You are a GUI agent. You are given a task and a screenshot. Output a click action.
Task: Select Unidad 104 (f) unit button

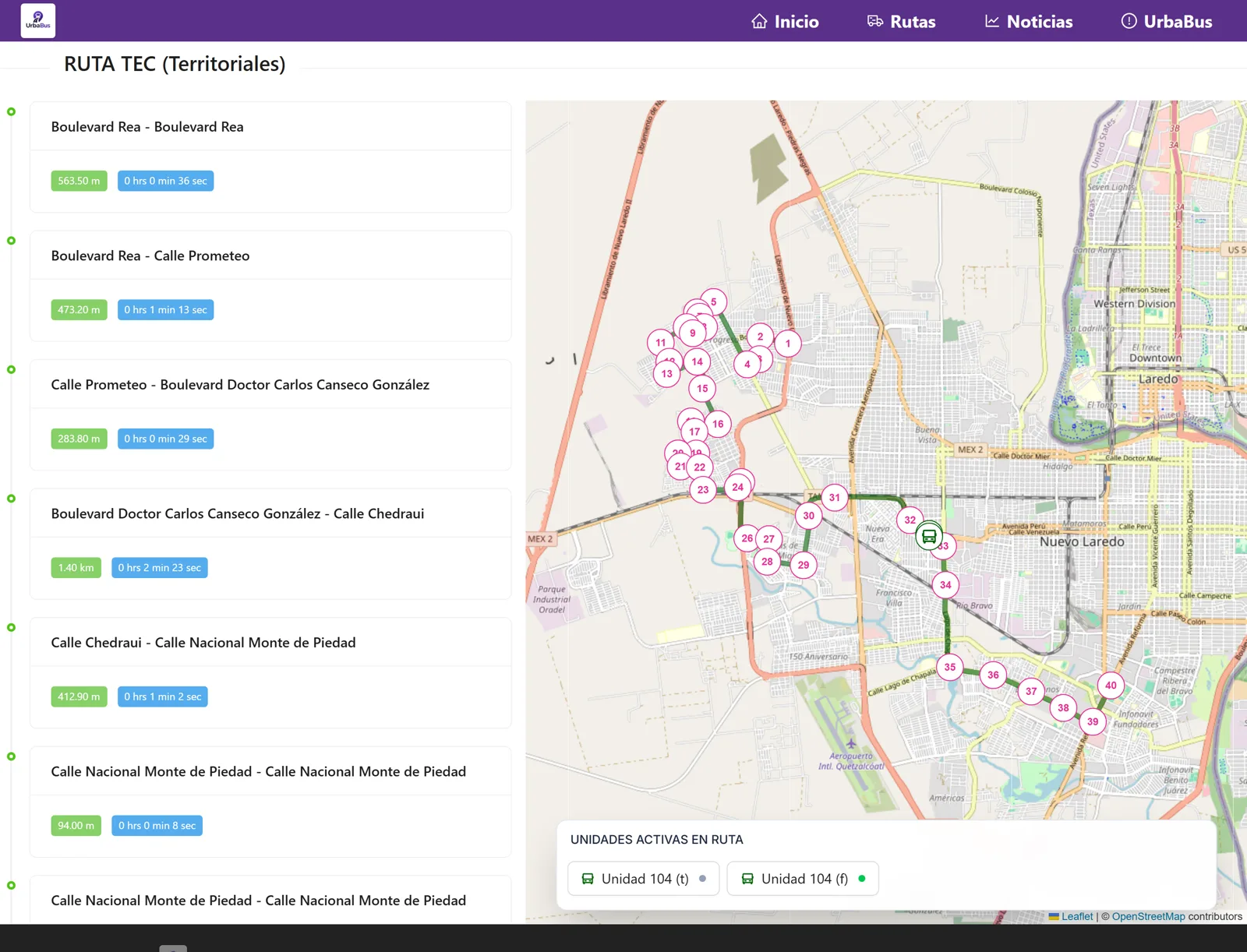coord(803,879)
